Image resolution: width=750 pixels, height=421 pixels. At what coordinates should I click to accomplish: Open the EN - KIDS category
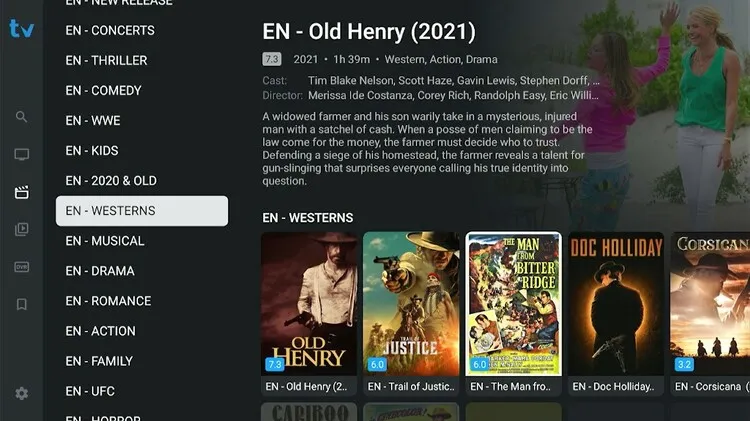pyautogui.click(x=92, y=151)
